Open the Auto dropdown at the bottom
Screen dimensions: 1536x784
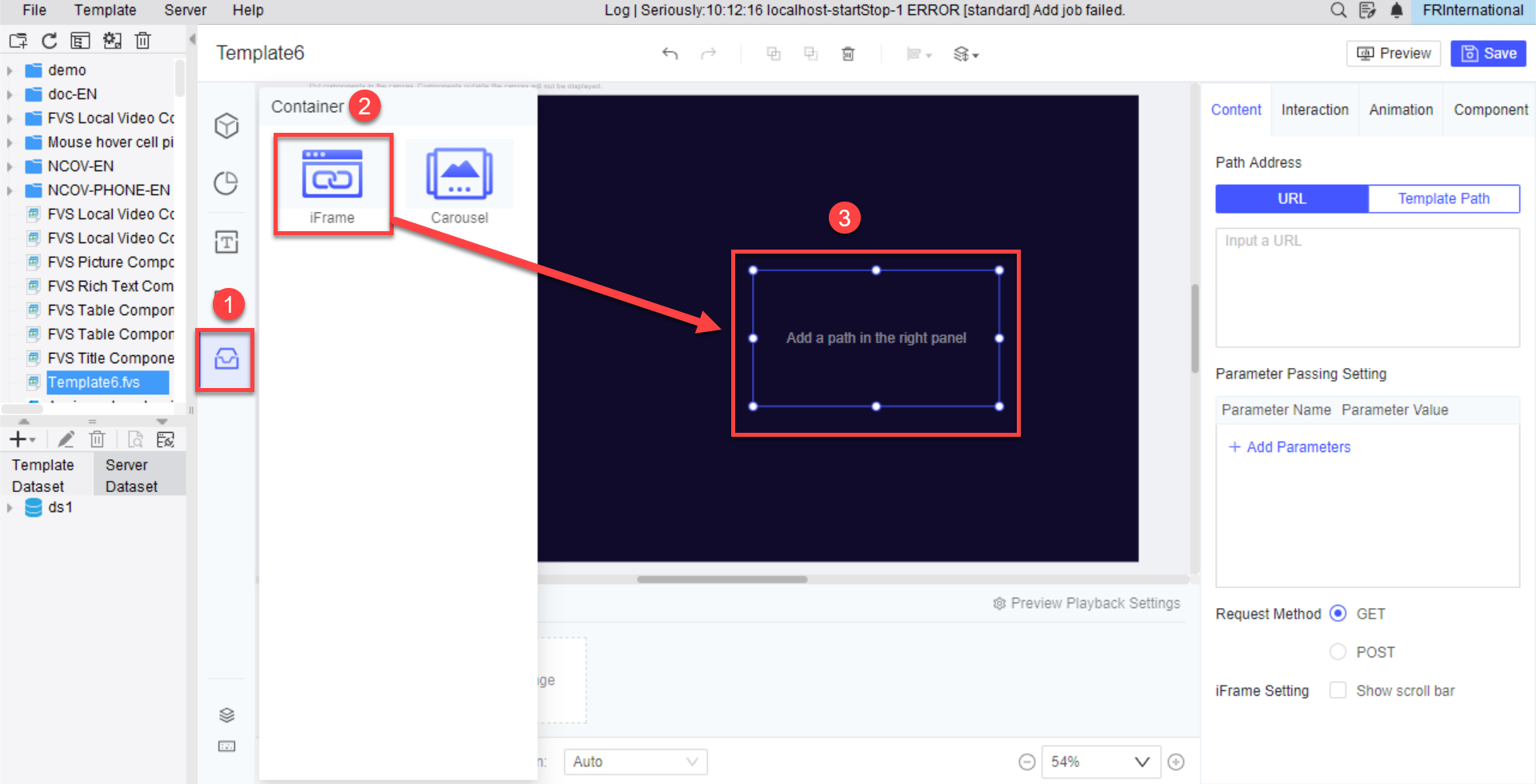635,761
